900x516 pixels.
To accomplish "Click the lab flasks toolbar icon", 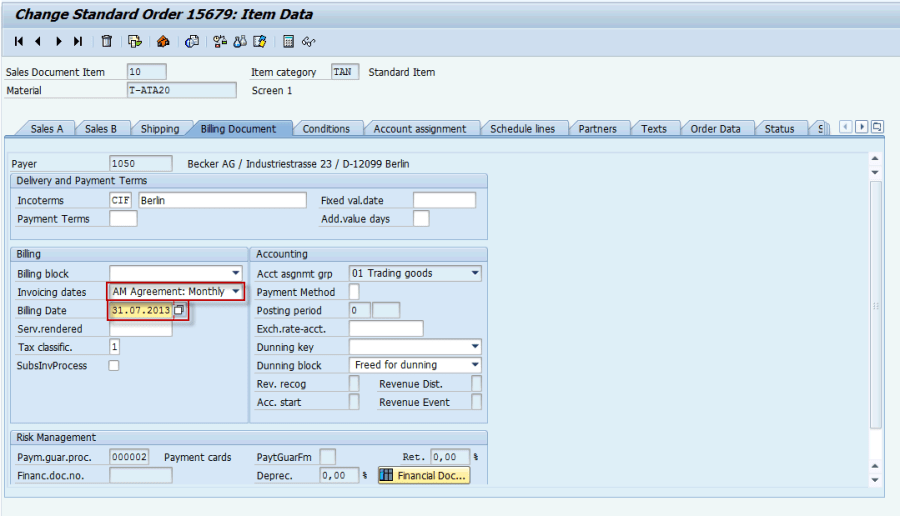I will 240,41.
